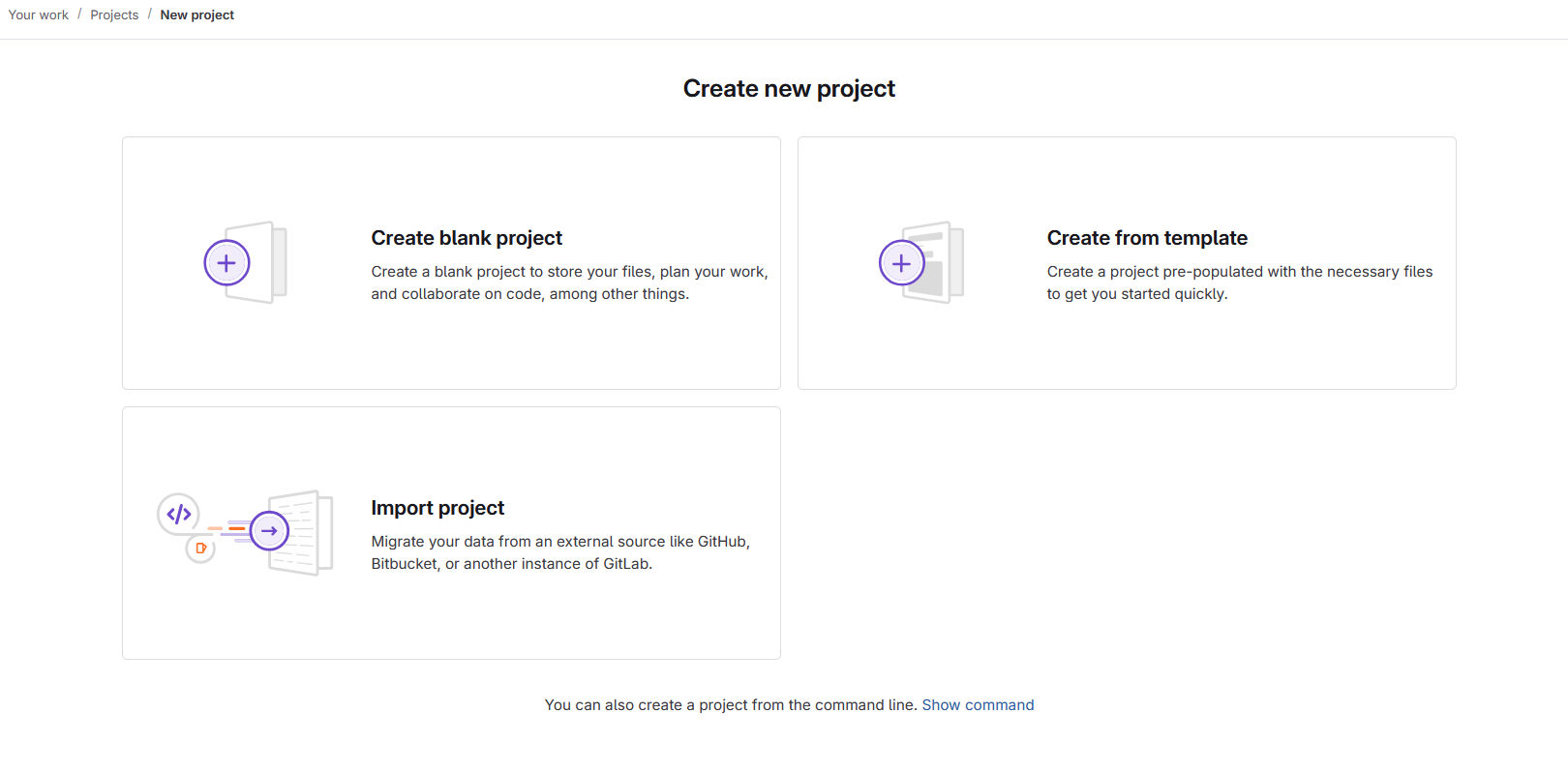Screen dimensions: 1568x772
Task: Open the 'Create blank project' heading
Action: pos(467,238)
